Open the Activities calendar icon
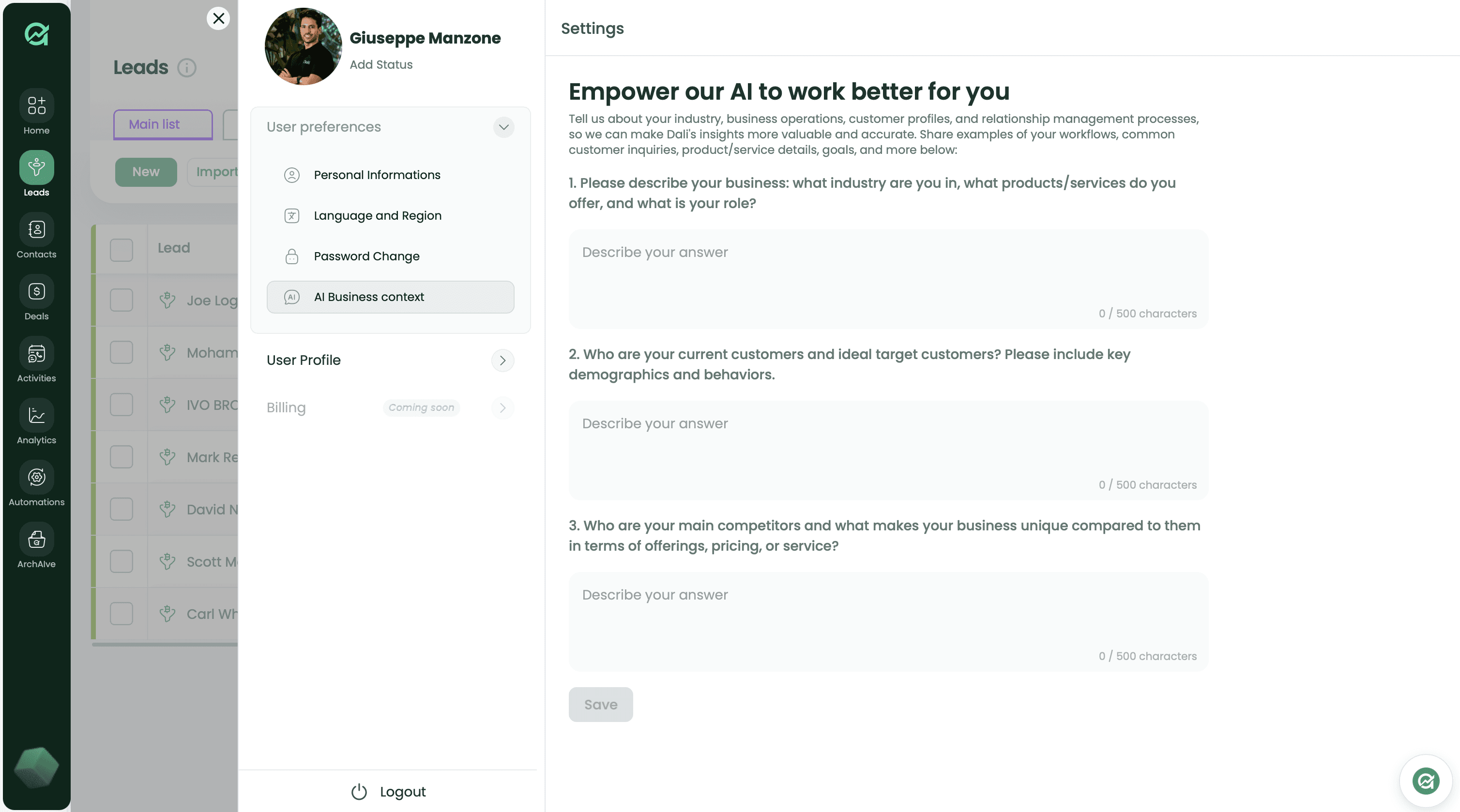This screenshot has height=812, width=1460. [36, 354]
